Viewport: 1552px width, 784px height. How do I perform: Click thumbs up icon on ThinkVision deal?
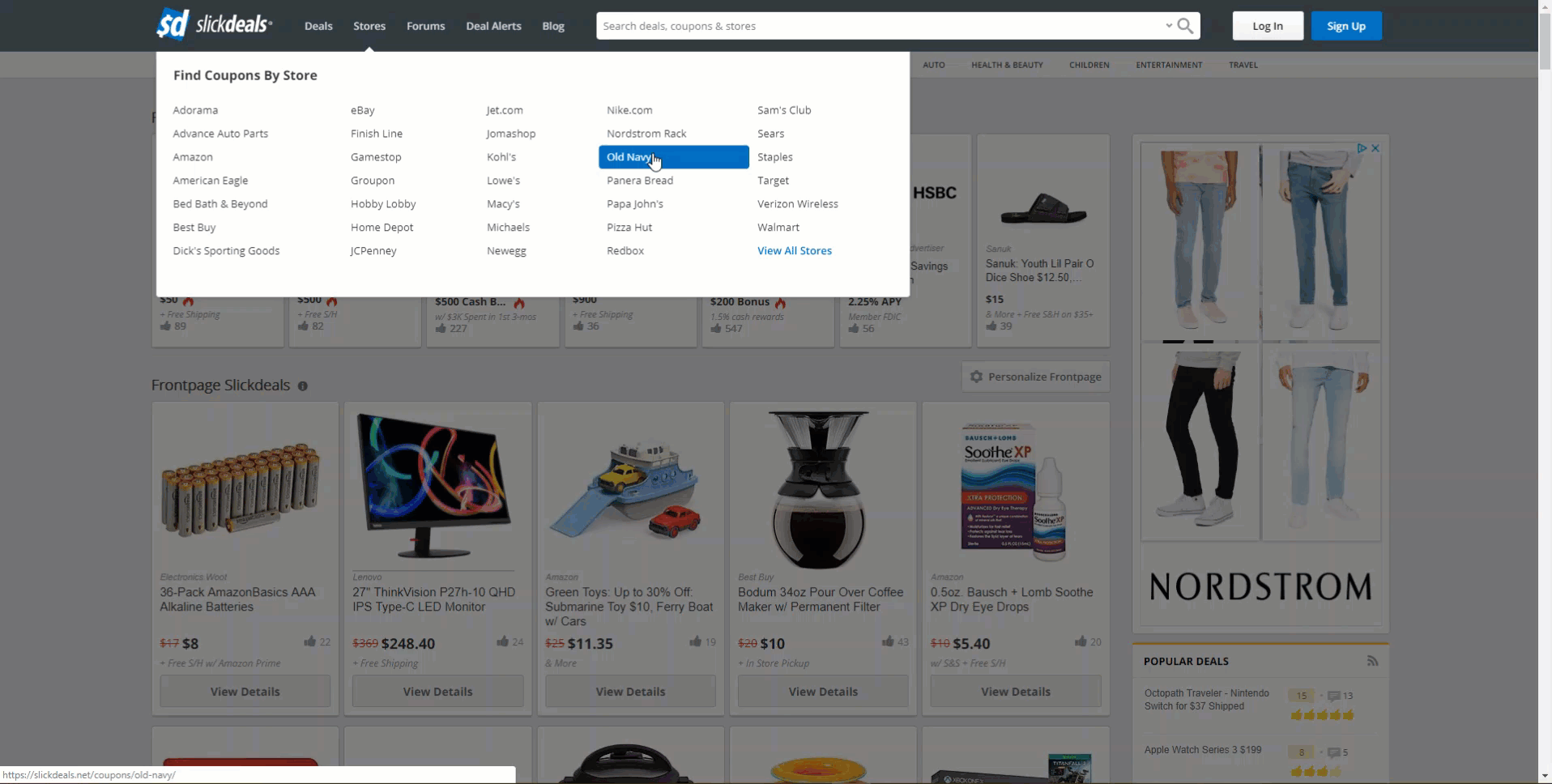502,641
